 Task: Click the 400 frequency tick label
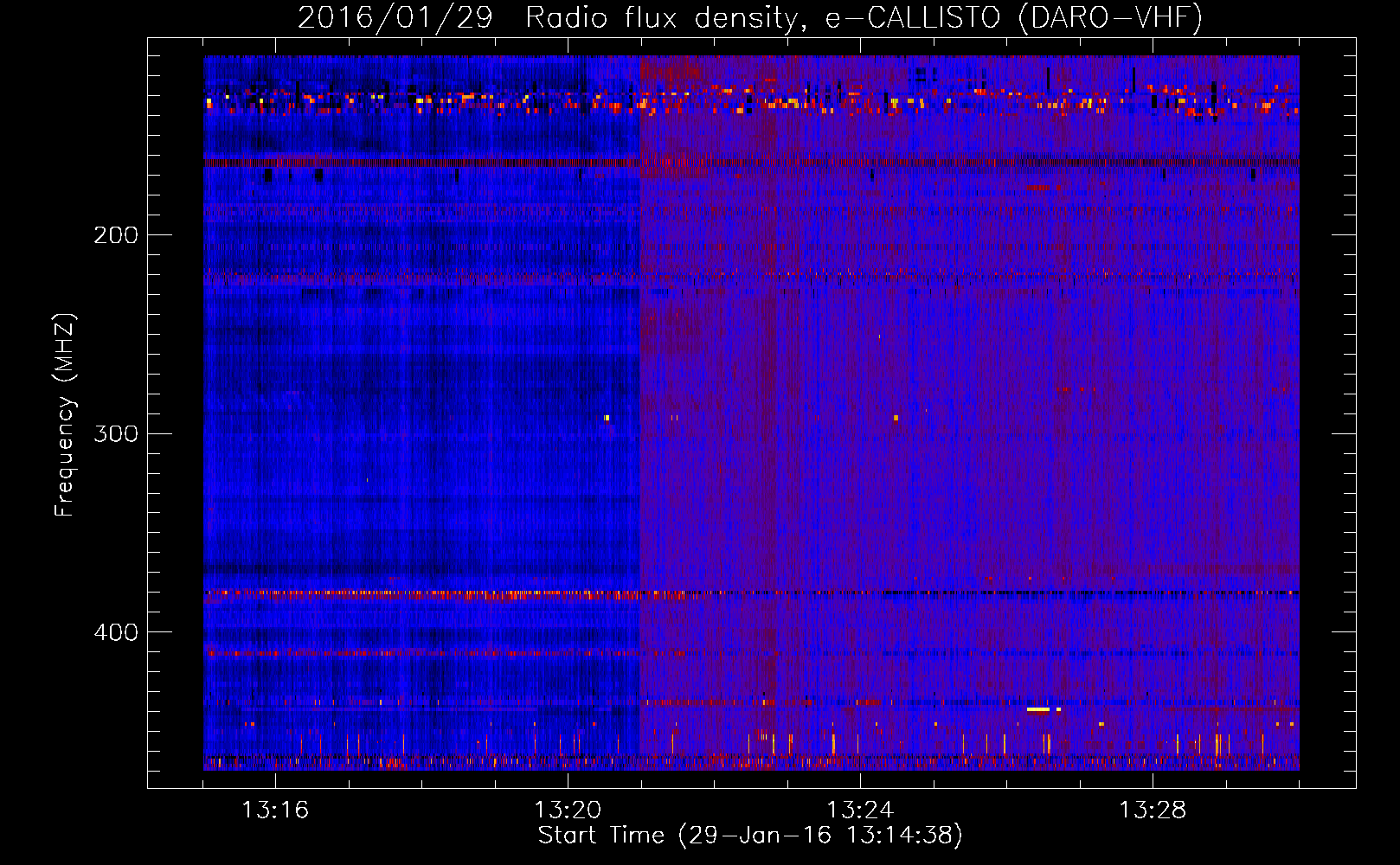116,632
